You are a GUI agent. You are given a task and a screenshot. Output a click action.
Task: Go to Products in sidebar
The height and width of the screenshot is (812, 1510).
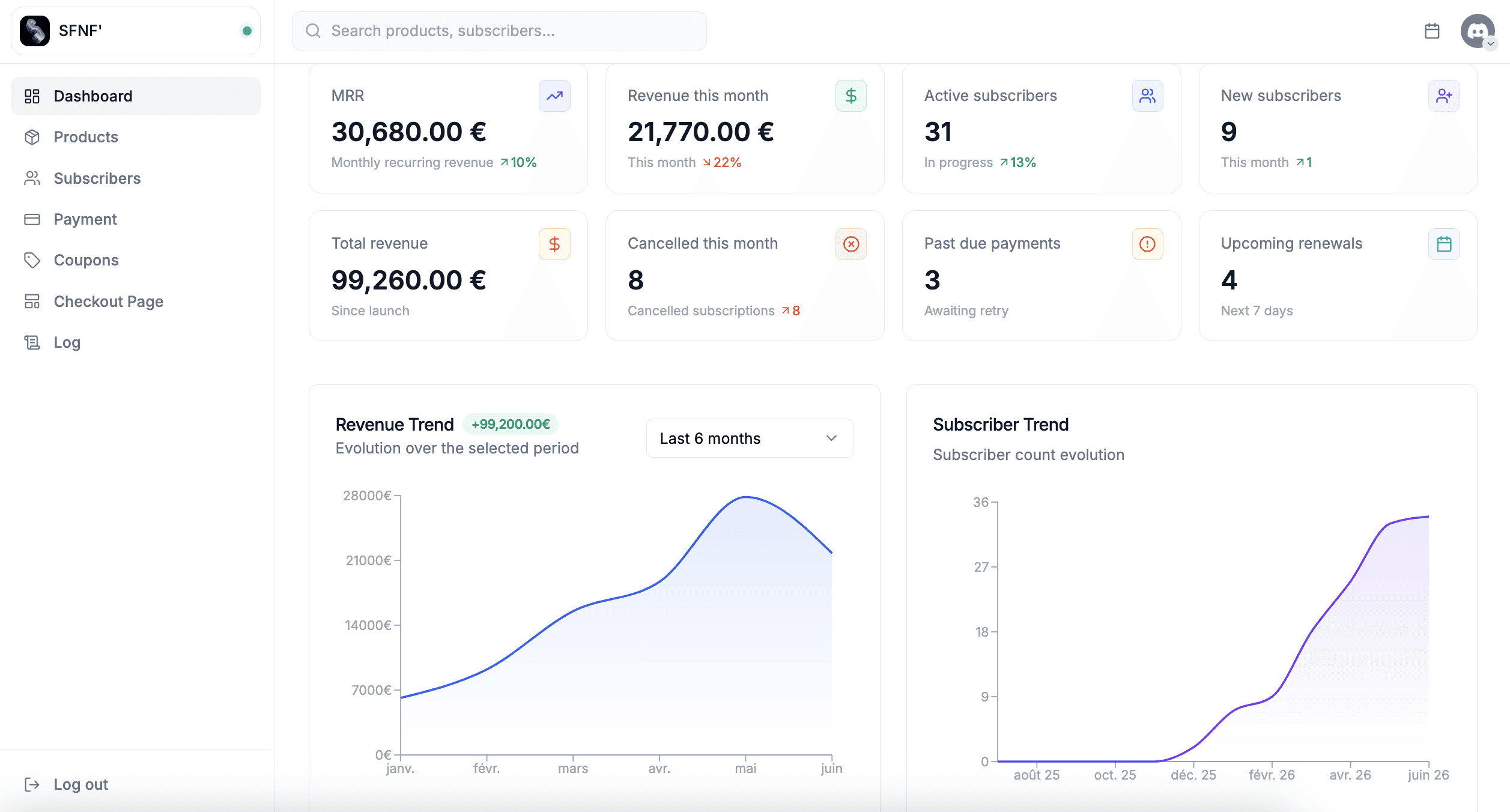point(136,137)
